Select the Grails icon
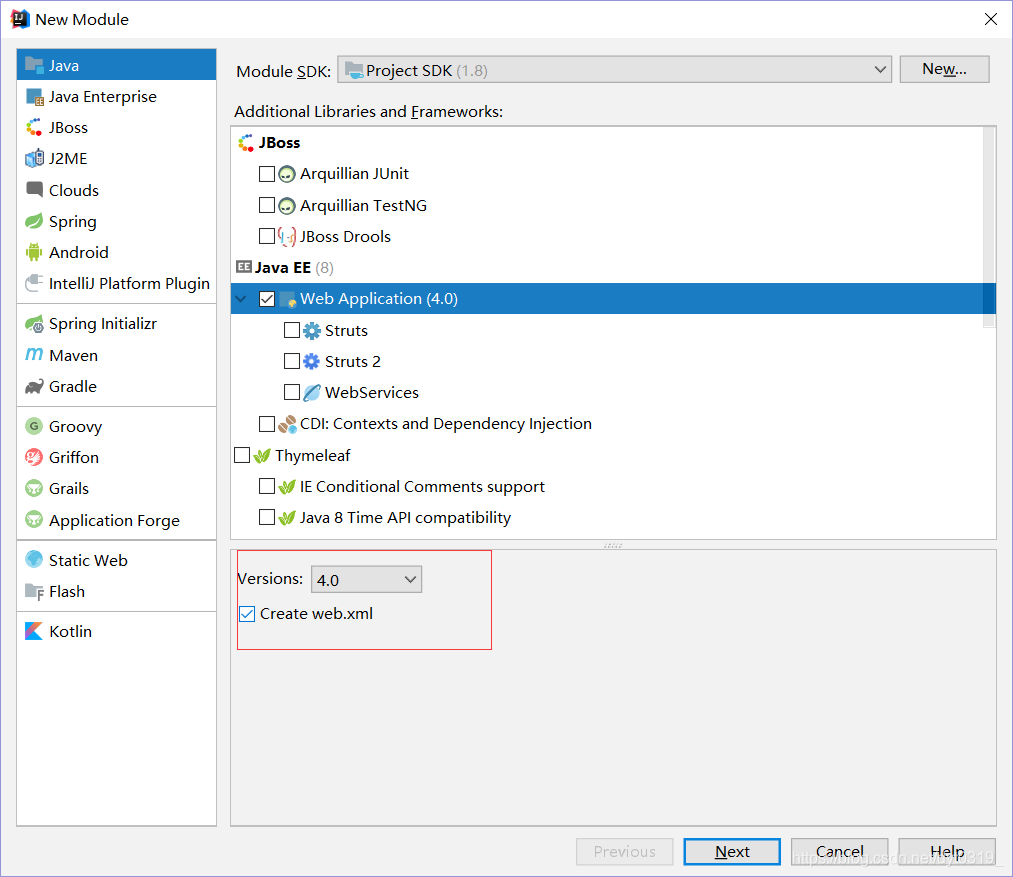 point(34,488)
